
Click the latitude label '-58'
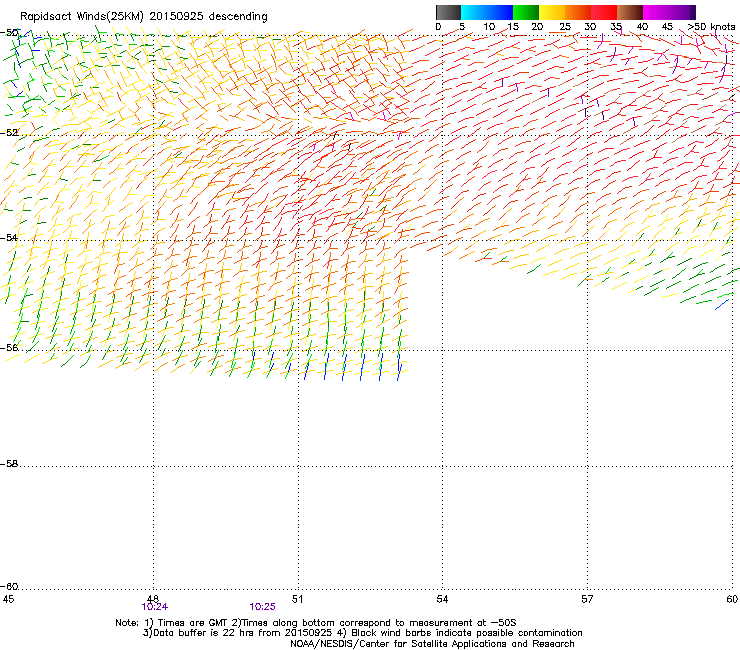[x=9, y=464]
